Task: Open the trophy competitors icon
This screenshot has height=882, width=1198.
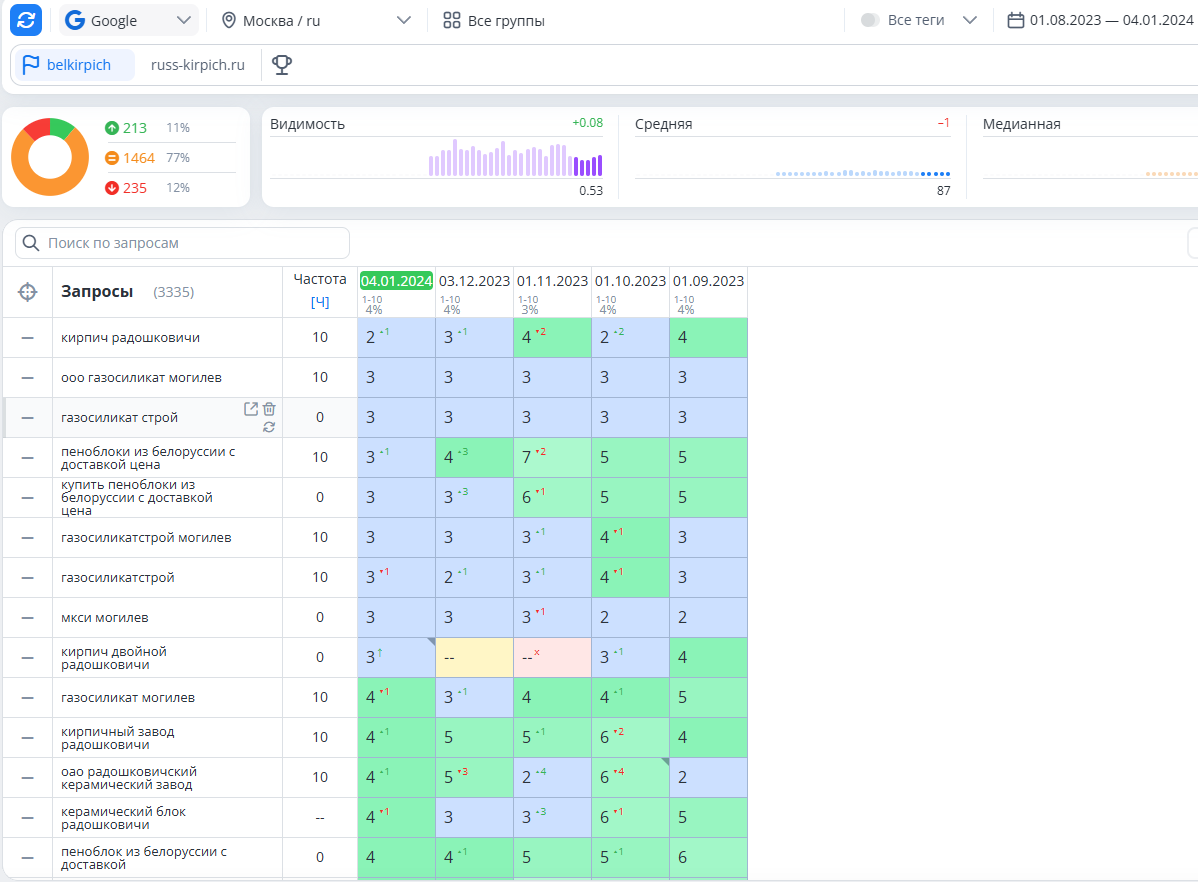Action: coord(282,65)
